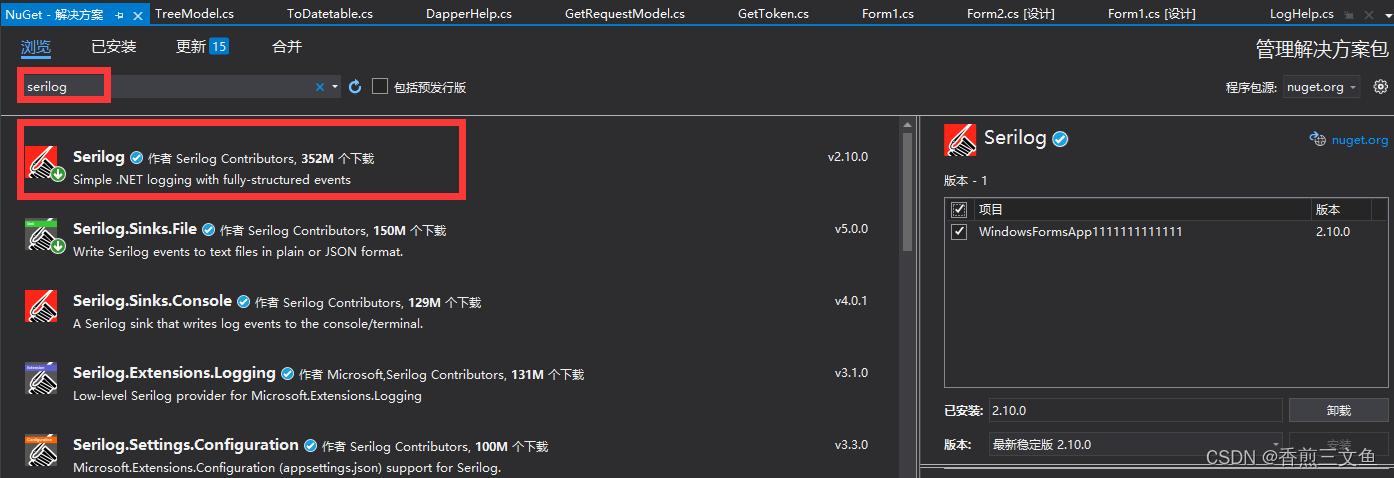Clear the serilog search text
The height and width of the screenshot is (478, 1394).
[x=320, y=87]
